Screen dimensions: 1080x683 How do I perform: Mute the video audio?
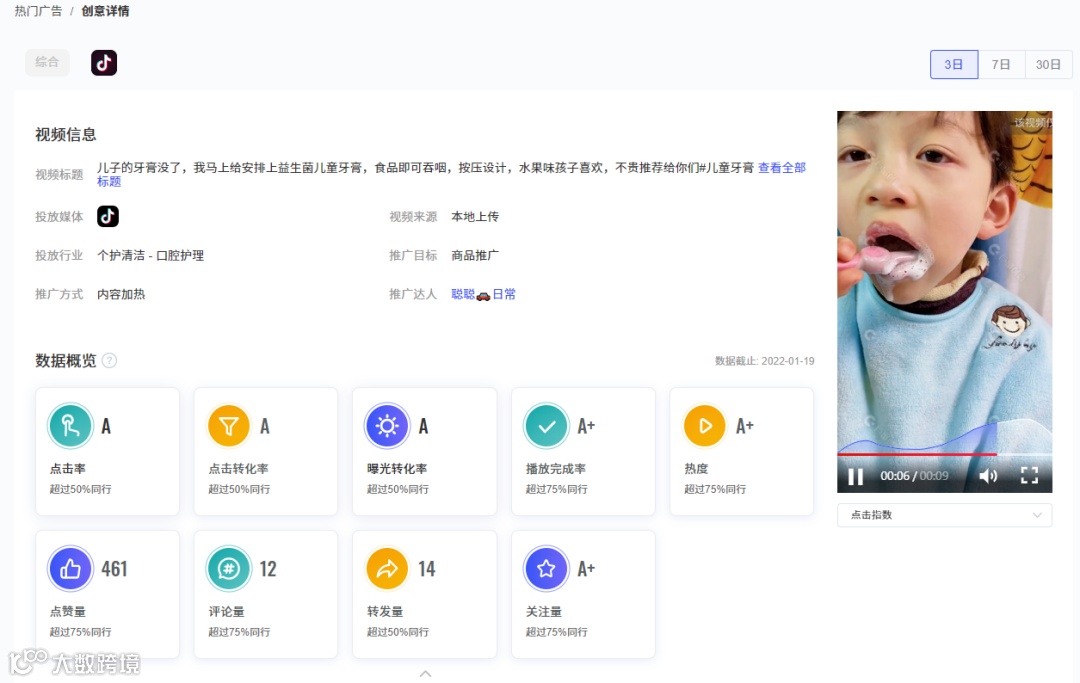click(x=990, y=477)
